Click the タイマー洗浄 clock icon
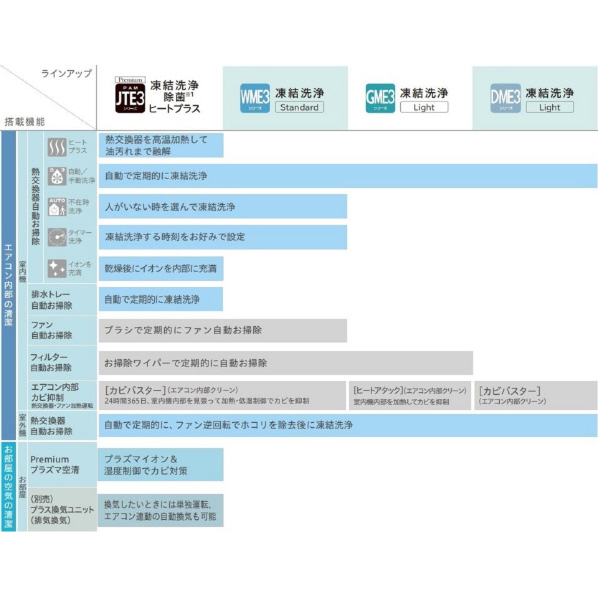The image size is (598, 598). 57,237
